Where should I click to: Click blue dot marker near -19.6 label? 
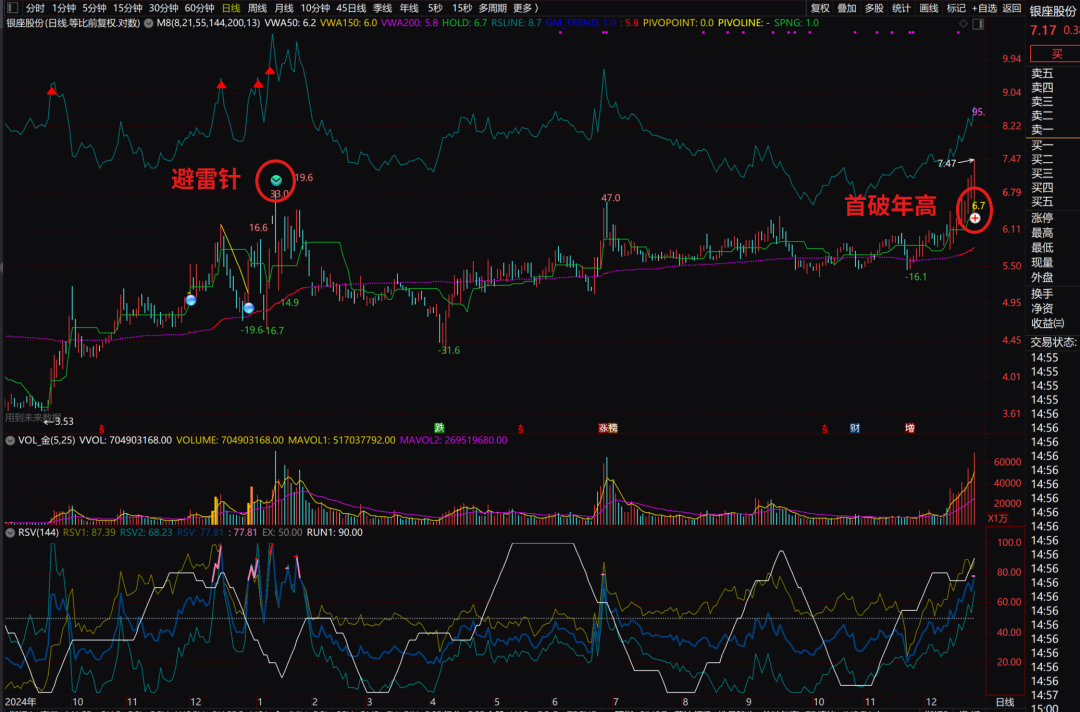(249, 308)
